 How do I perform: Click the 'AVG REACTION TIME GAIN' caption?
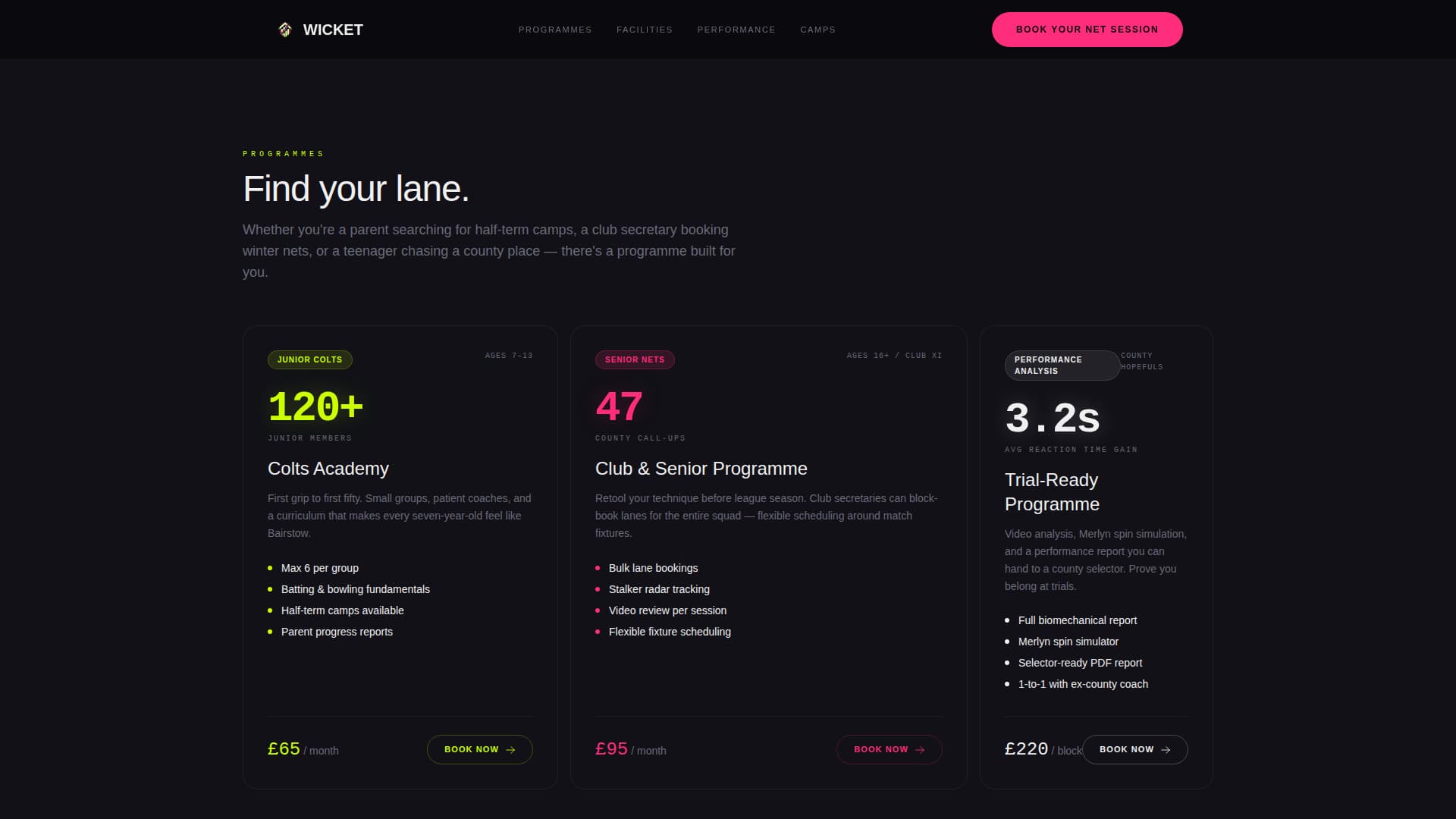[1071, 450]
